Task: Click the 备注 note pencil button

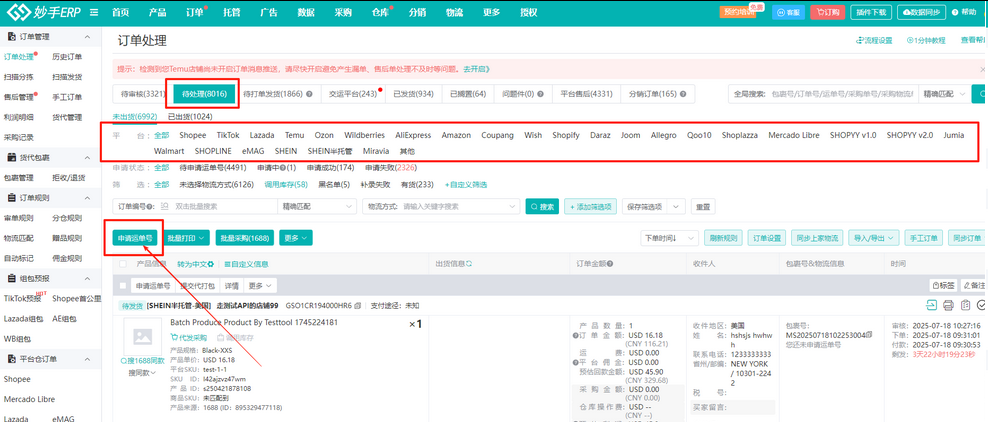Action: pyautogui.click(x=974, y=285)
